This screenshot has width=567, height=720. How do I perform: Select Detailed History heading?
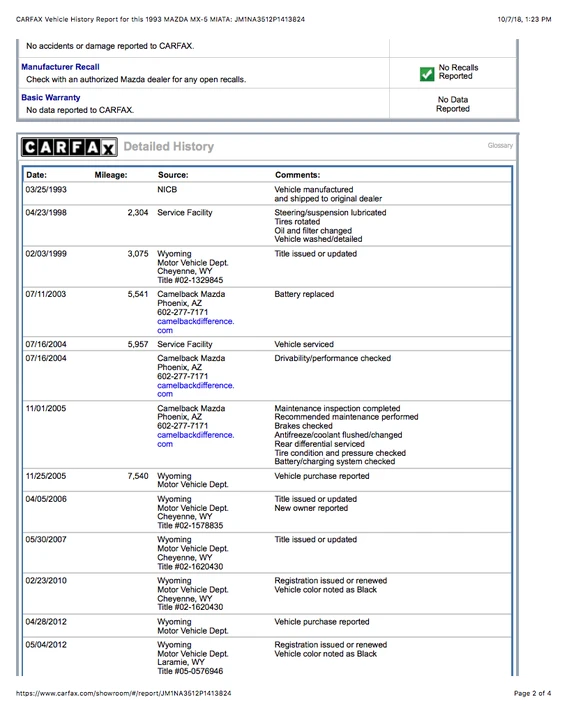pyautogui.click(x=168, y=146)
